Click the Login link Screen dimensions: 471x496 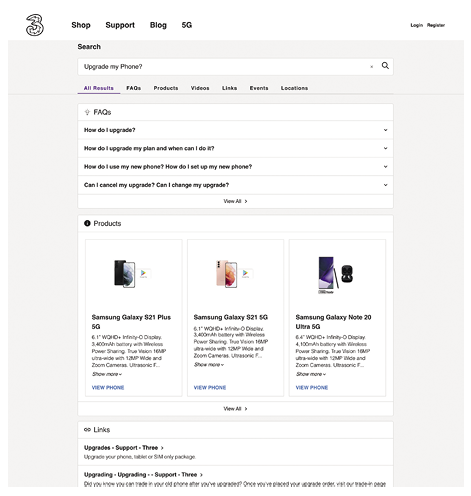point(417,25)
